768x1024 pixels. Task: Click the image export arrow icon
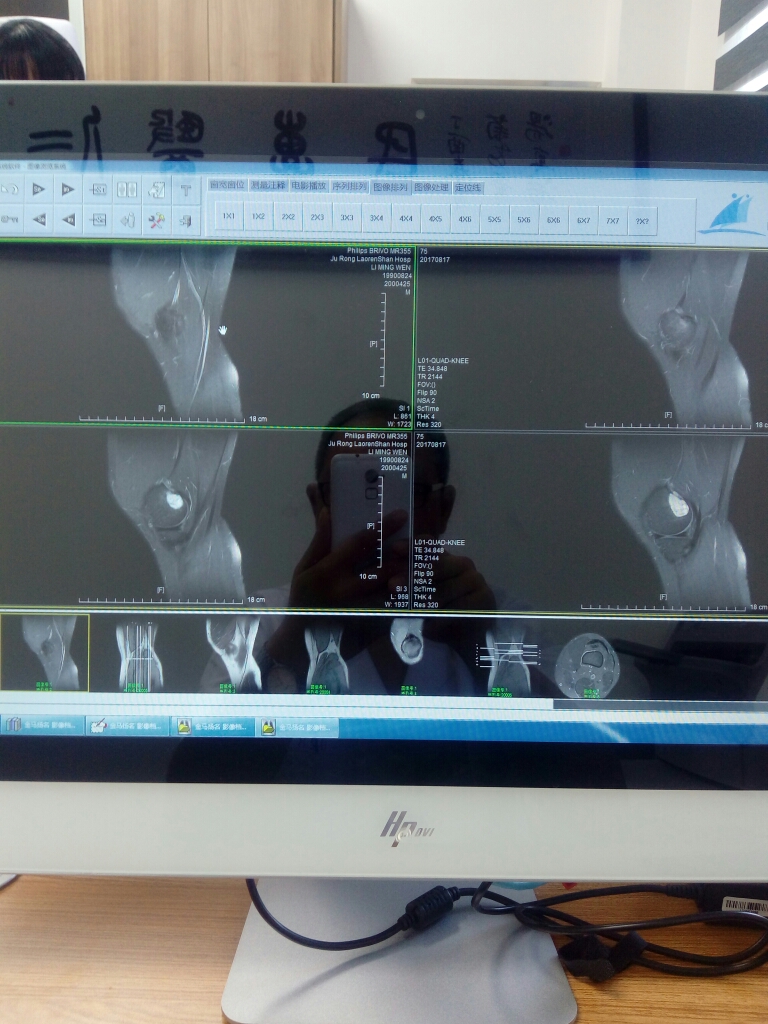point(156,190)
